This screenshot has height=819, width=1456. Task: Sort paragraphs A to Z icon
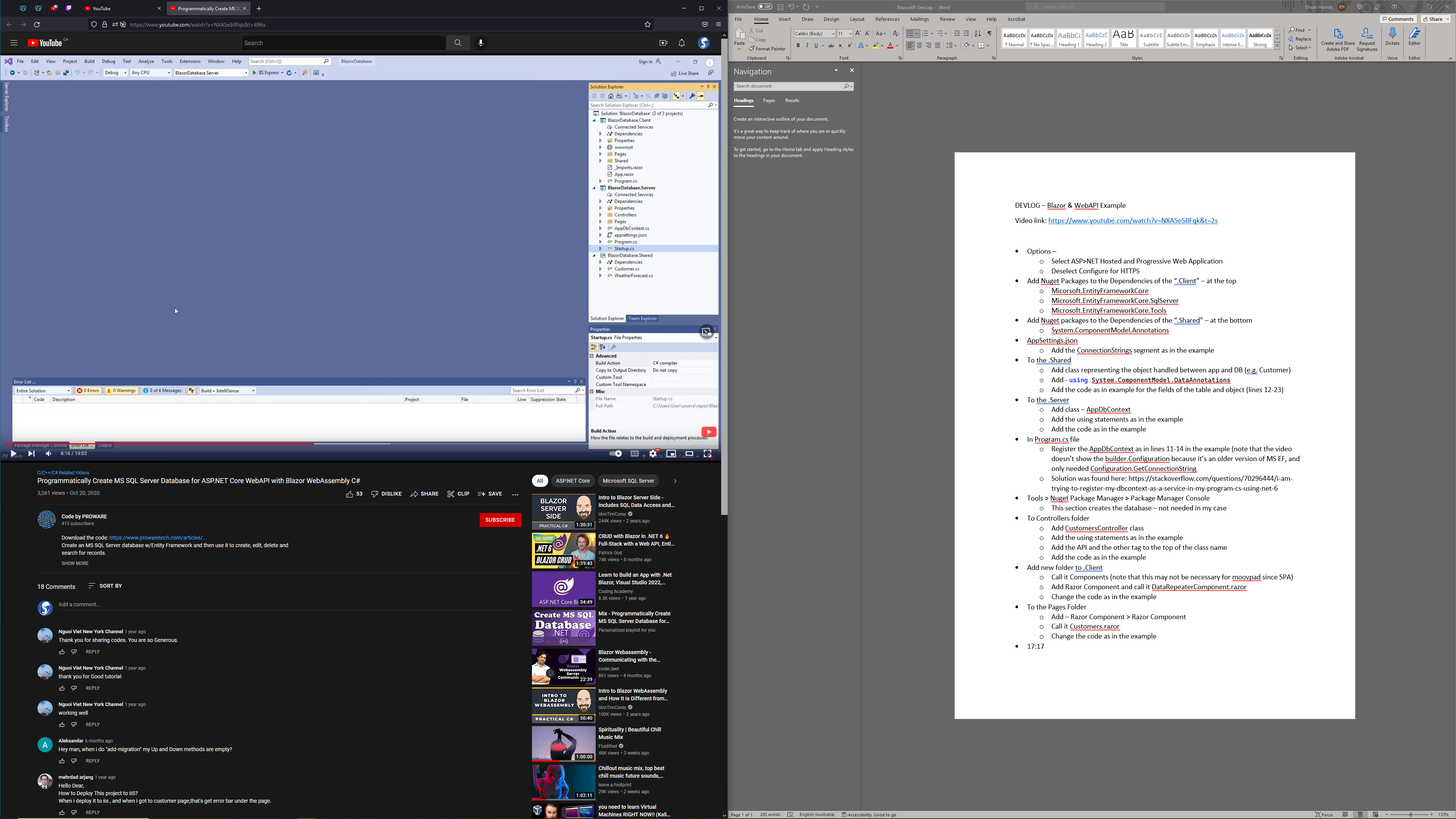[977, 34]
